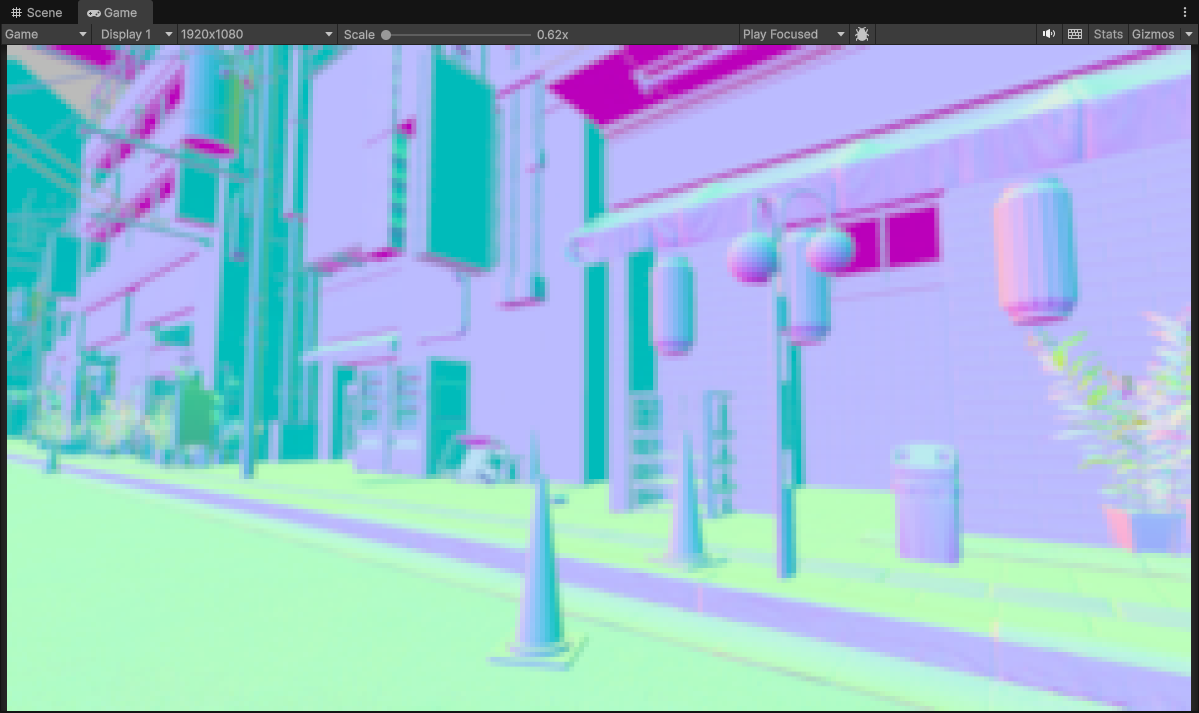This screenshot has width=1199, height=713.
Task: Click the trash can in the game view
Action: pyautogui.click(x=926, y=503)
